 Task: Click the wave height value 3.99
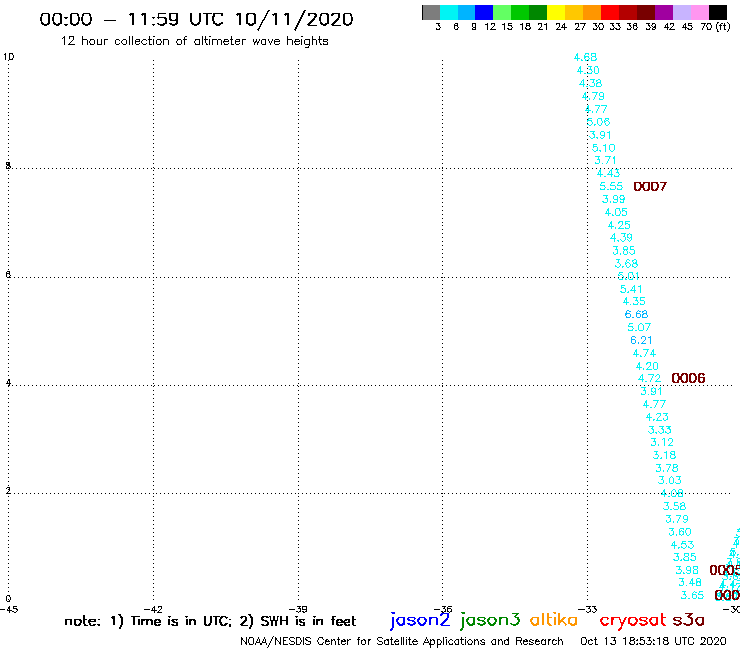[614, 199]
